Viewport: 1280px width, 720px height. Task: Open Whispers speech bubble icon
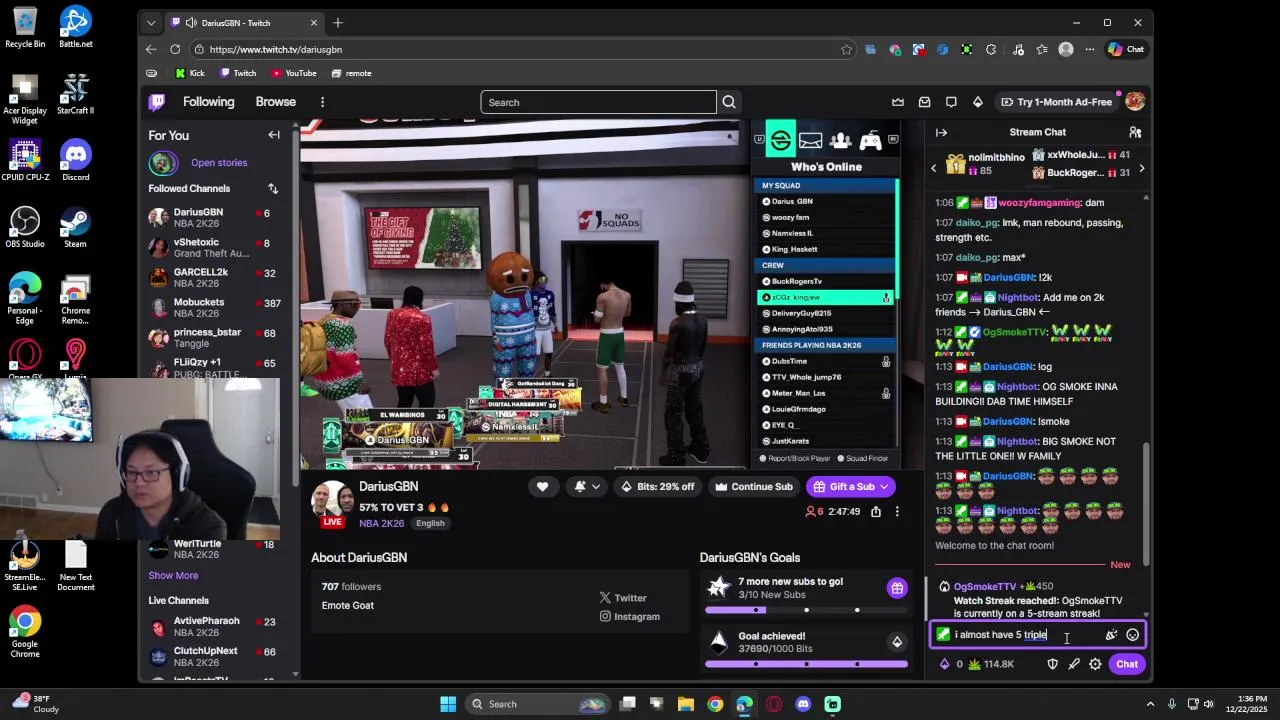(x=951, y=102)
